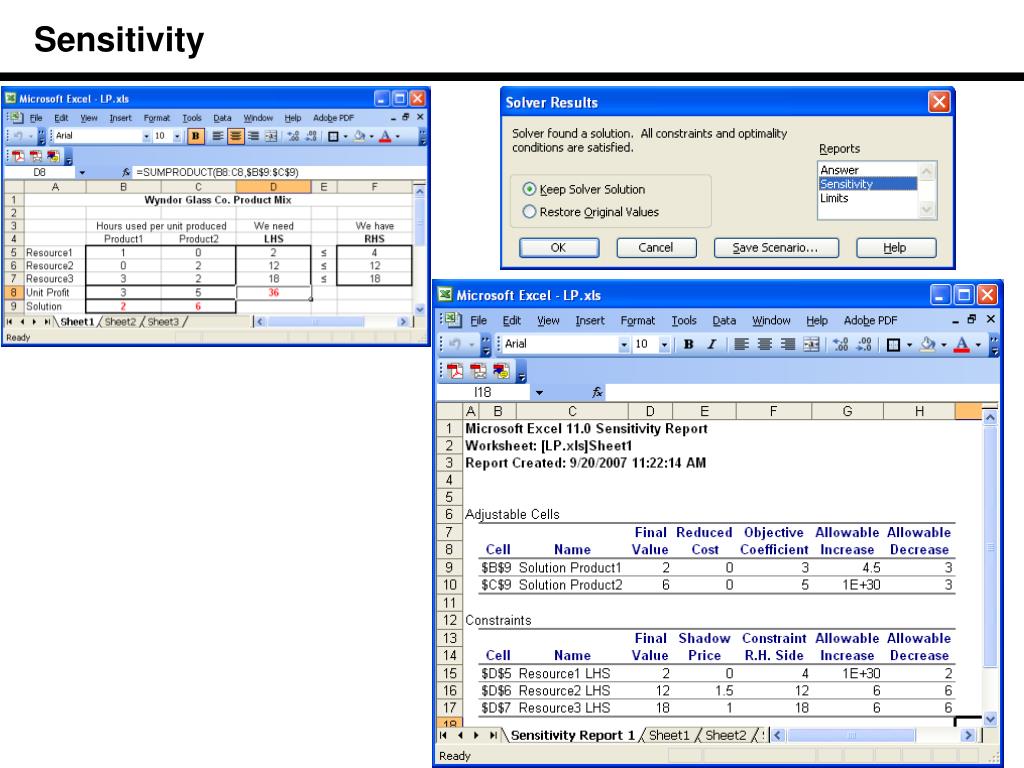
Task: Click Cancel in Solver Results dialog
Action: (656, 248)
